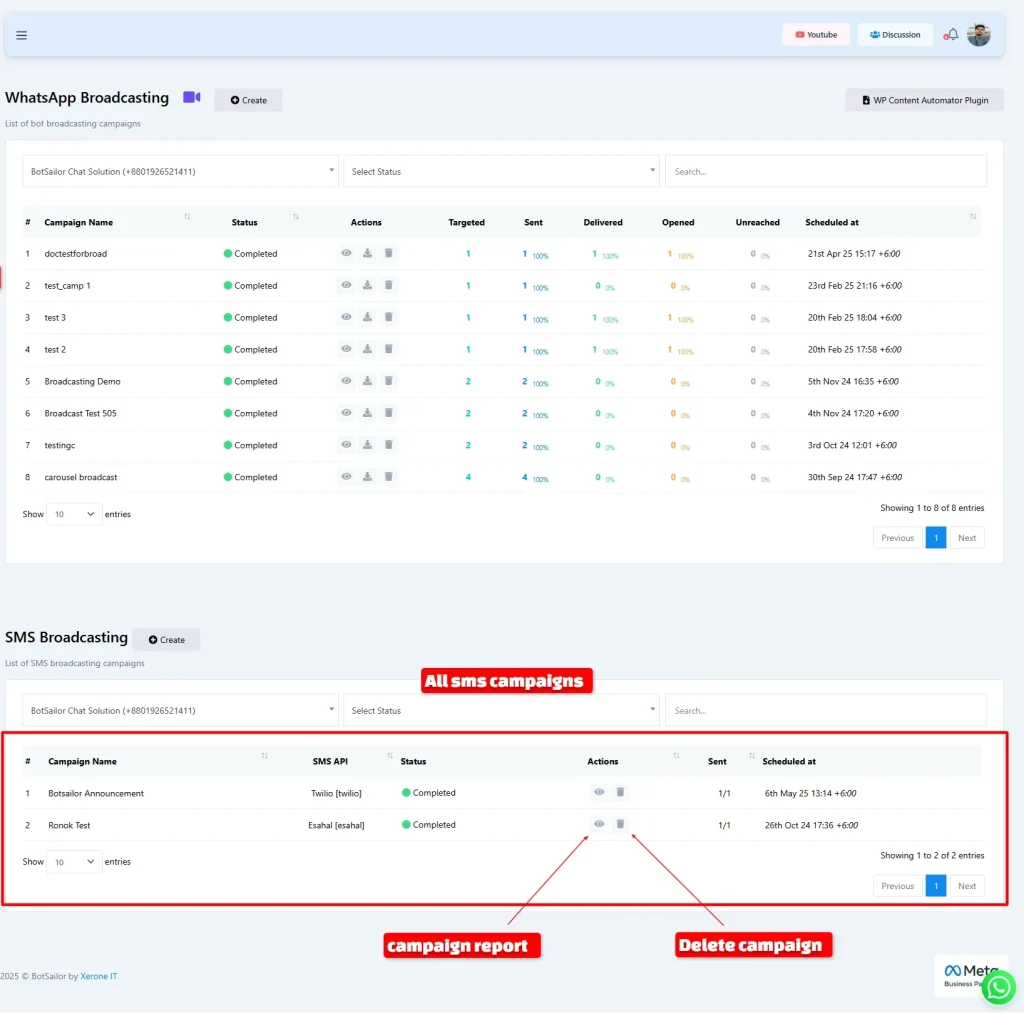Click the video tutorial camera icon
Viewport: 1024px width, 1013px height.
pos(191,97)
